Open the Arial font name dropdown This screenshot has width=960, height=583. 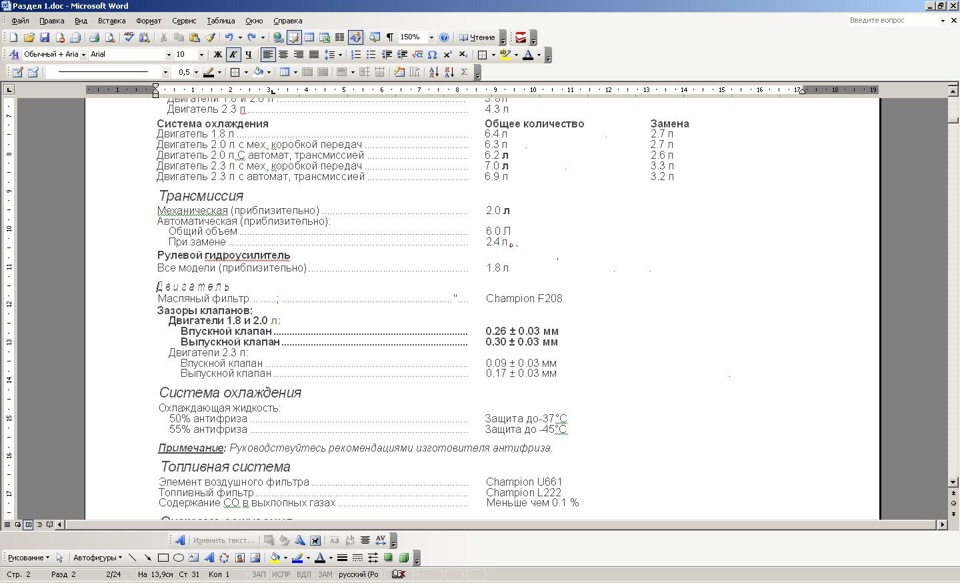click(x=169, y=55)
